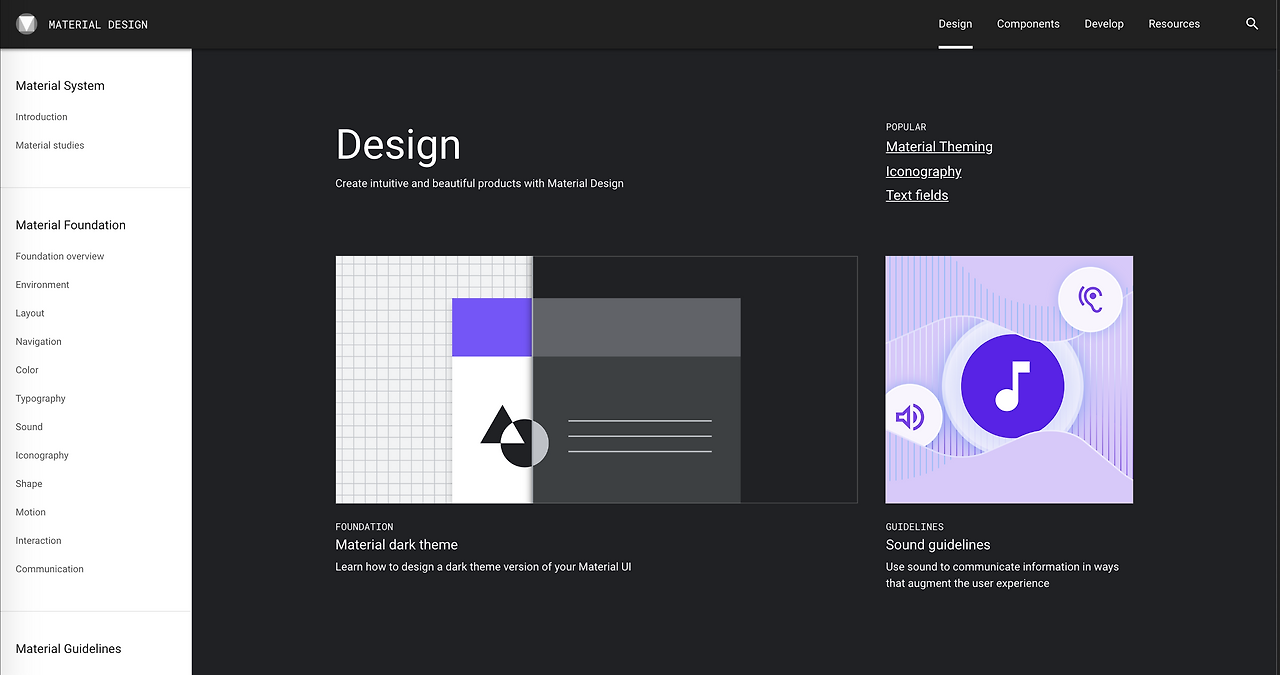Open the Sound guidelines thumbnail image
Viewport: 1280px width, 675px height.
point(1009,379)
